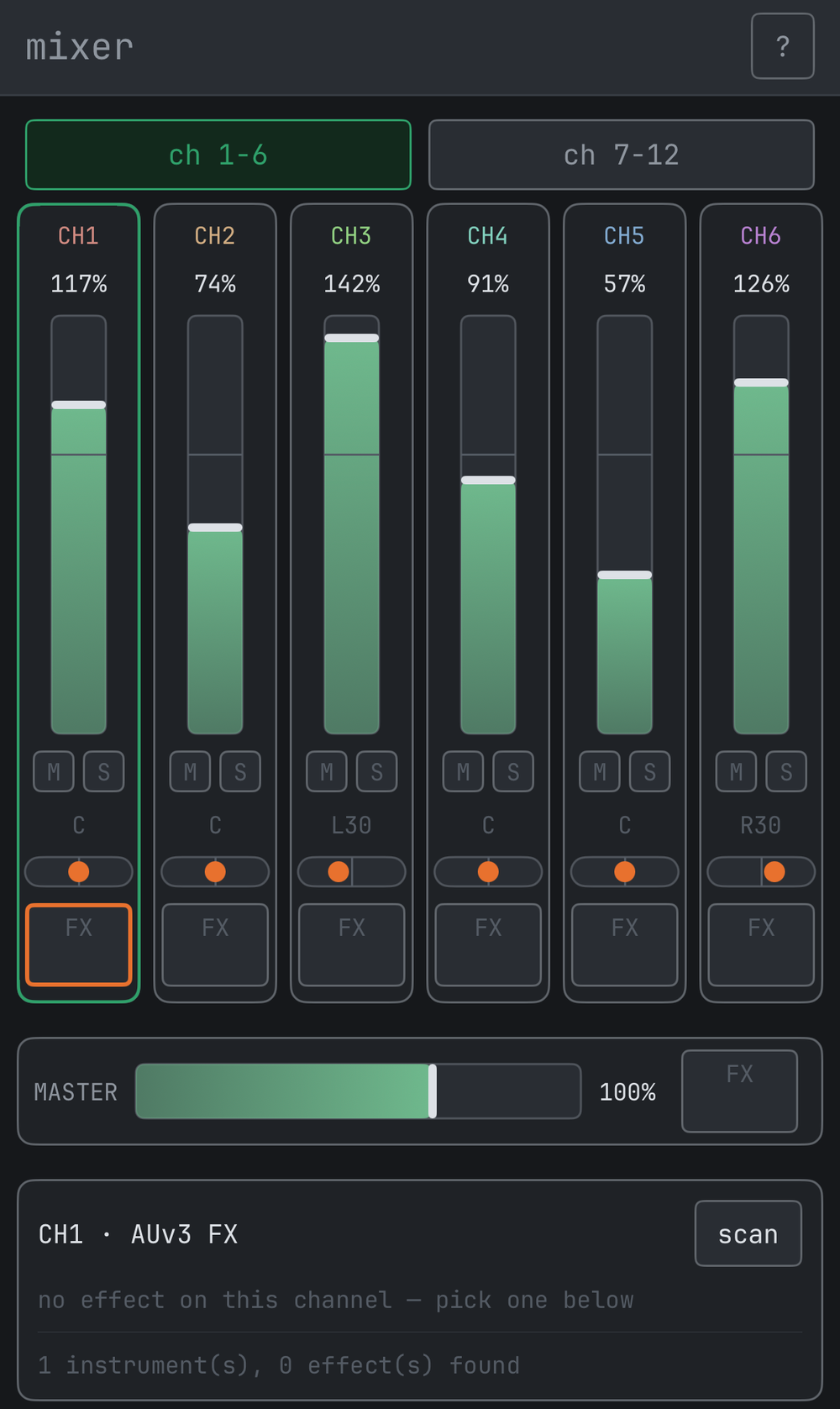
Task: Solo channel CH6
Action: (x=786, y=771)
